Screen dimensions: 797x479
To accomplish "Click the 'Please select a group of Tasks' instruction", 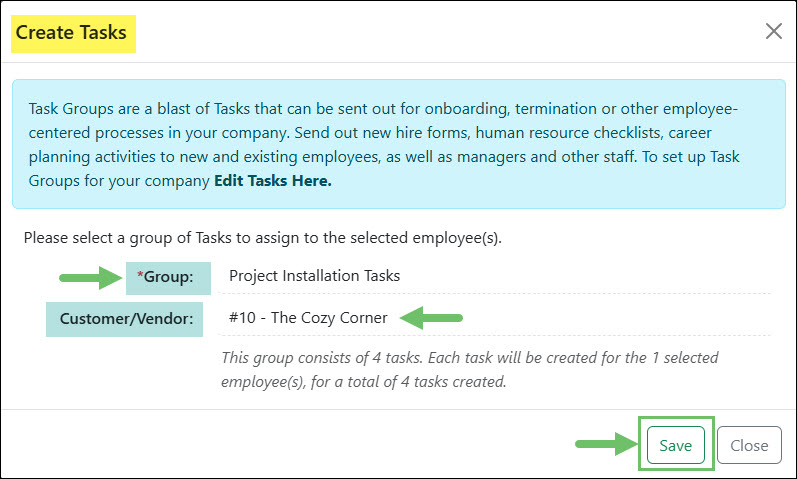I will tap(262, 238).
